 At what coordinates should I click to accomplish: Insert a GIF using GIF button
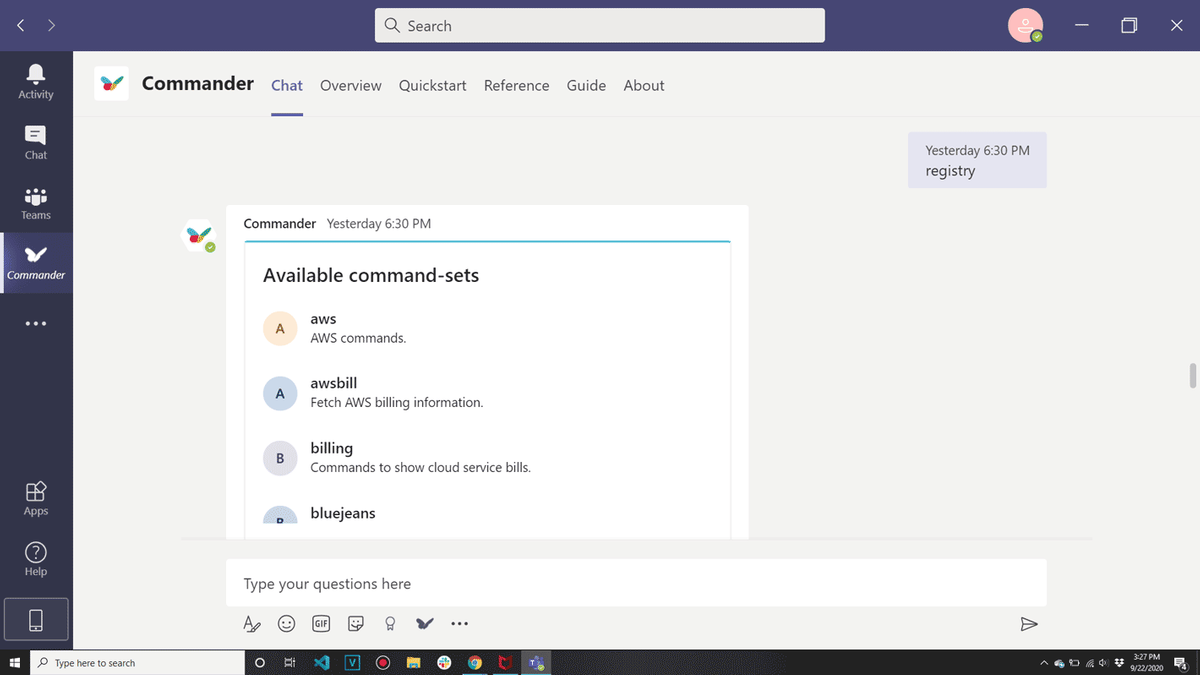pyautogui.click(x=321, y=624)
